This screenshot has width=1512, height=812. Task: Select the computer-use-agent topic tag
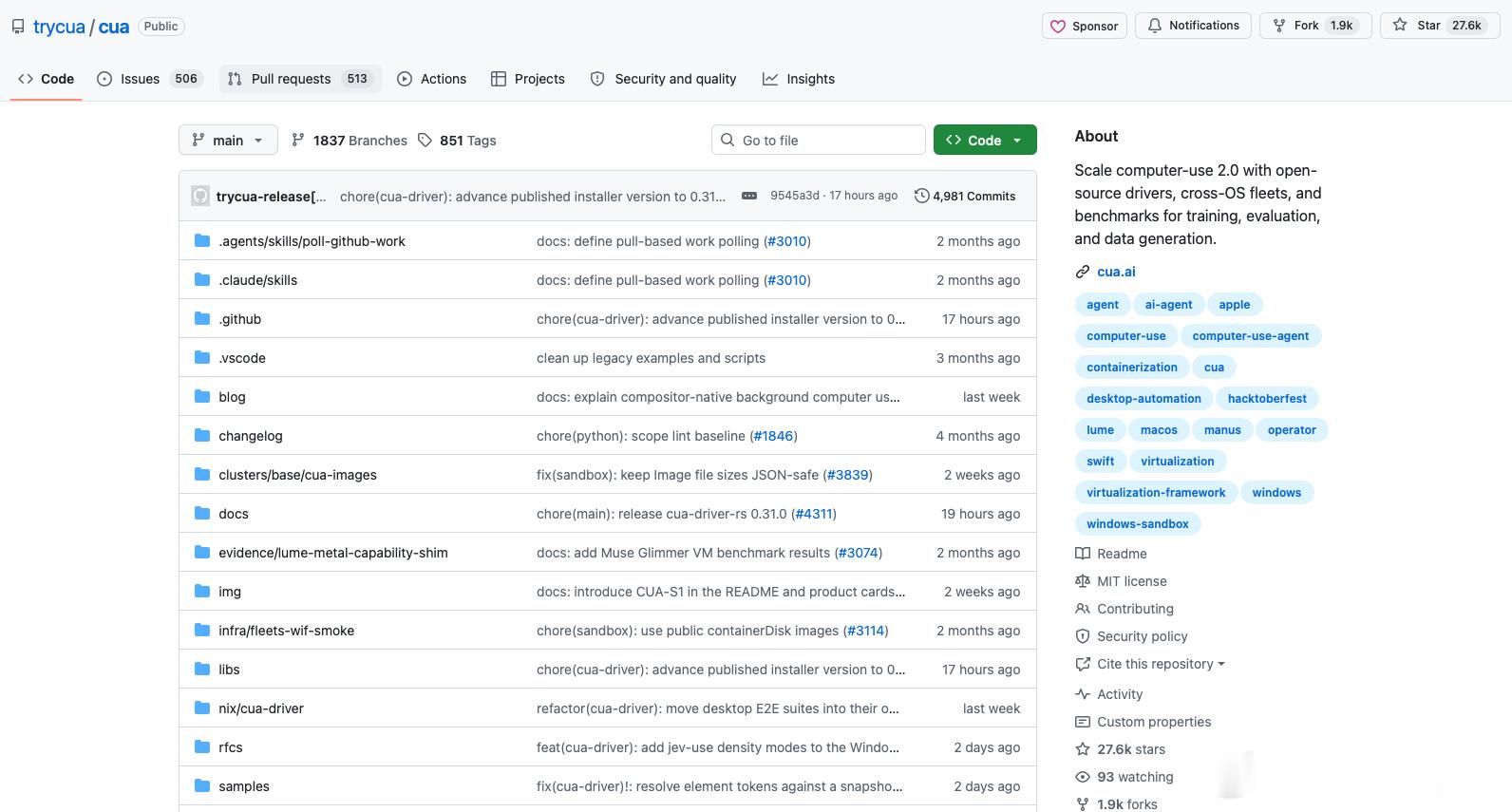pos(1250,336)
